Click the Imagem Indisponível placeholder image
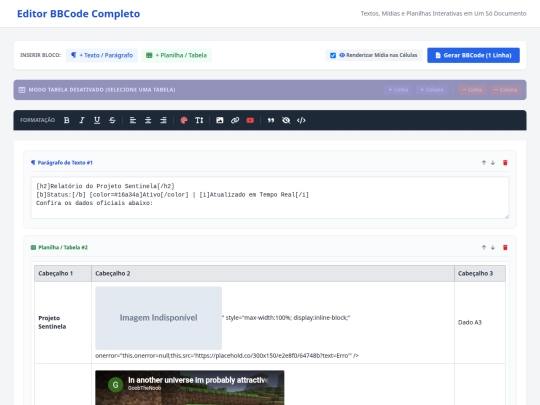Screen dimensions: 540x405 pos(158,318)
